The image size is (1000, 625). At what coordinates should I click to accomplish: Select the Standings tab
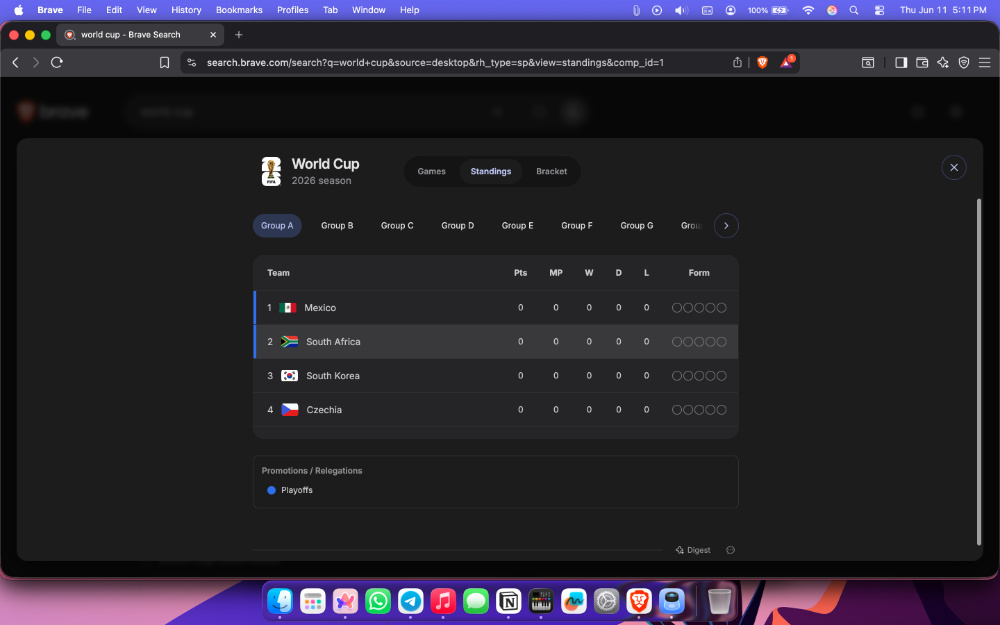point(490,172)
